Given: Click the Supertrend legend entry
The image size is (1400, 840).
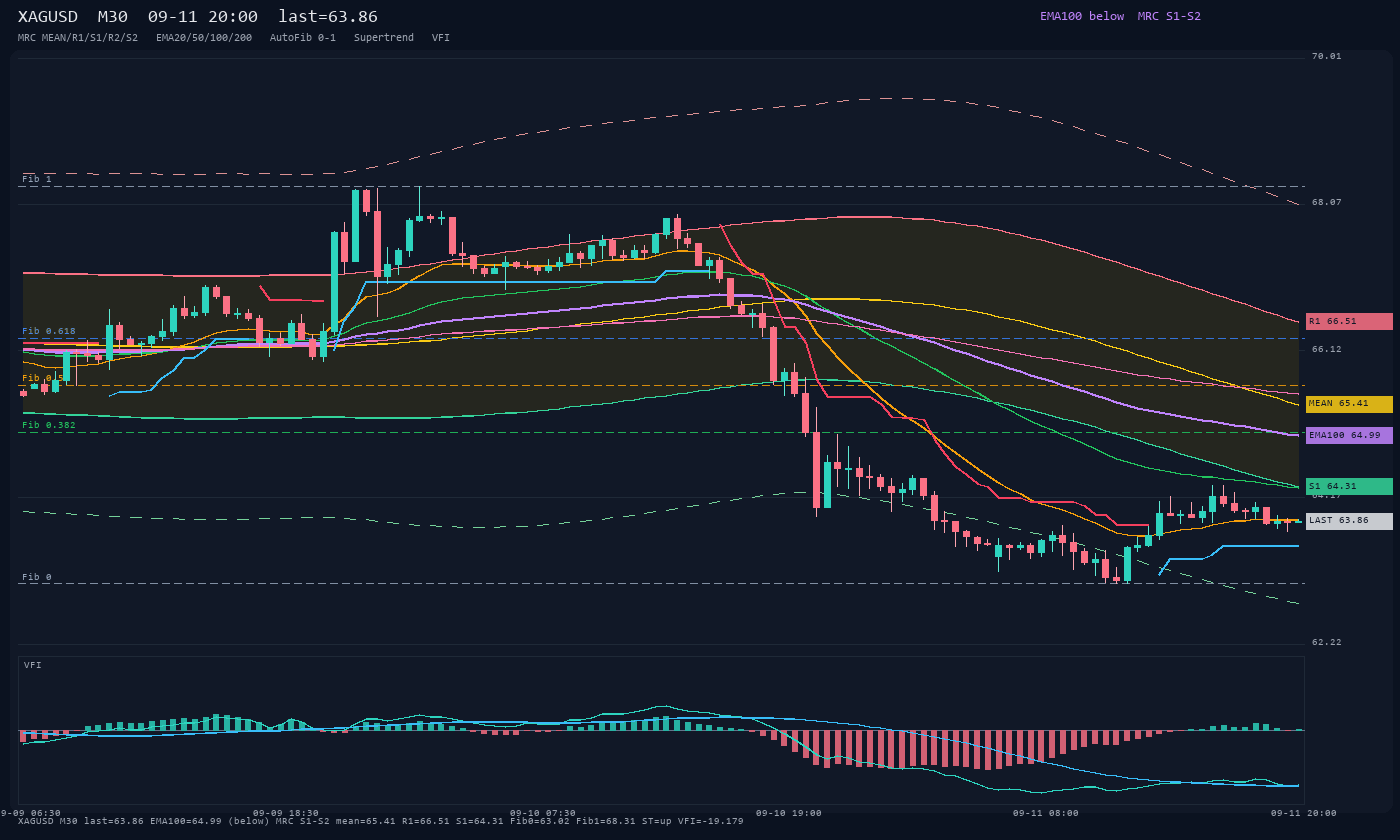Looking at the screenshot, I should (384, 37).
